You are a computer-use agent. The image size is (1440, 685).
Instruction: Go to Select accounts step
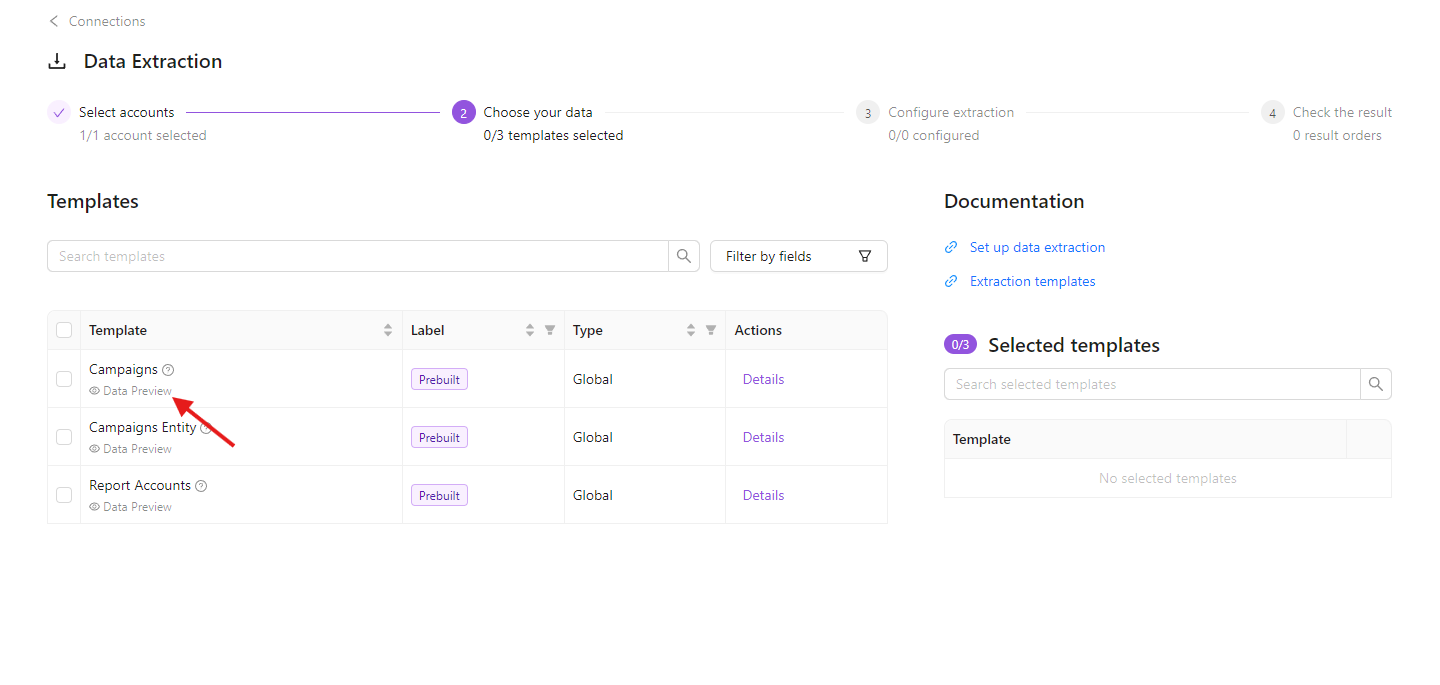126,112
